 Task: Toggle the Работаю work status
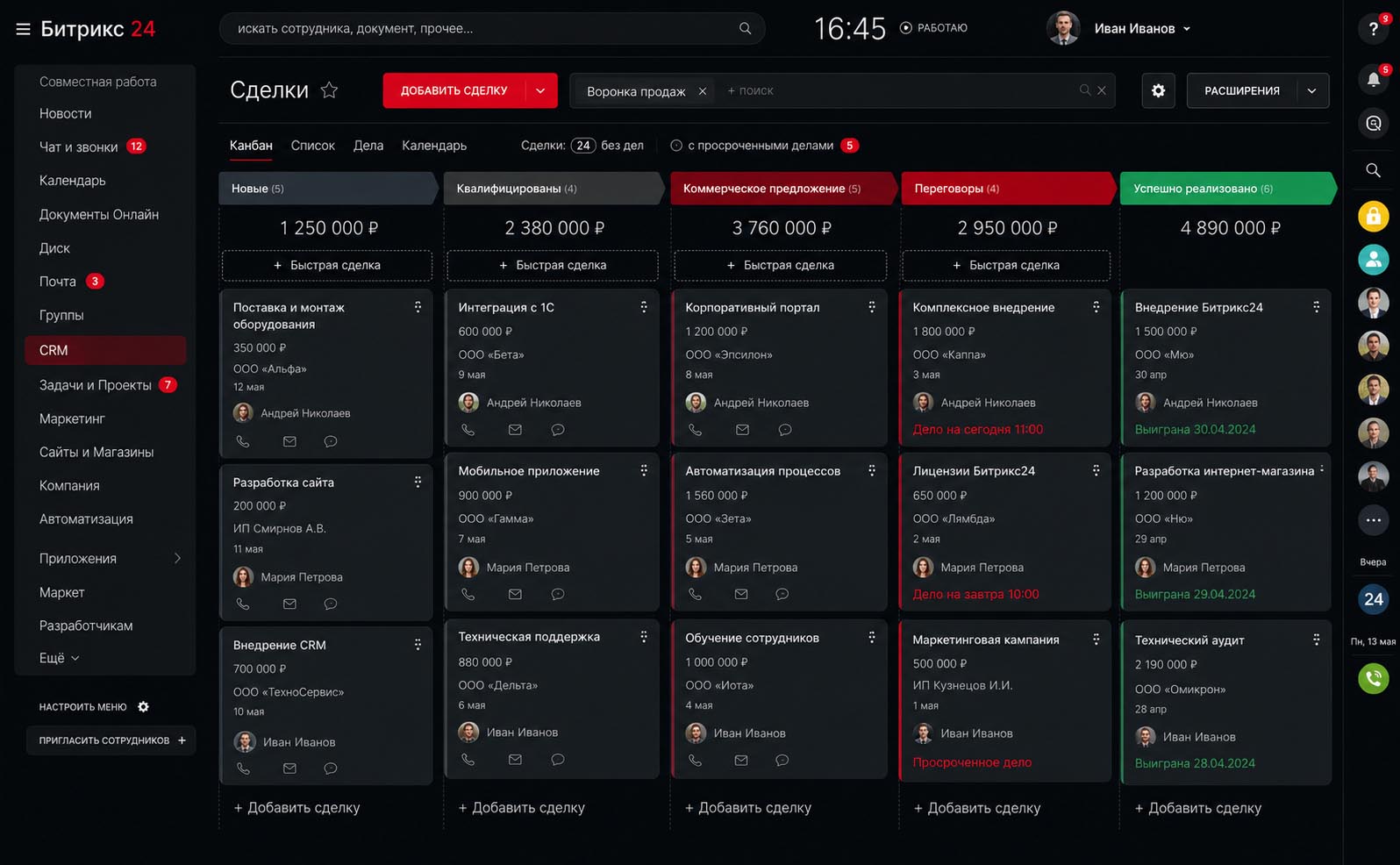pos(933,28)
